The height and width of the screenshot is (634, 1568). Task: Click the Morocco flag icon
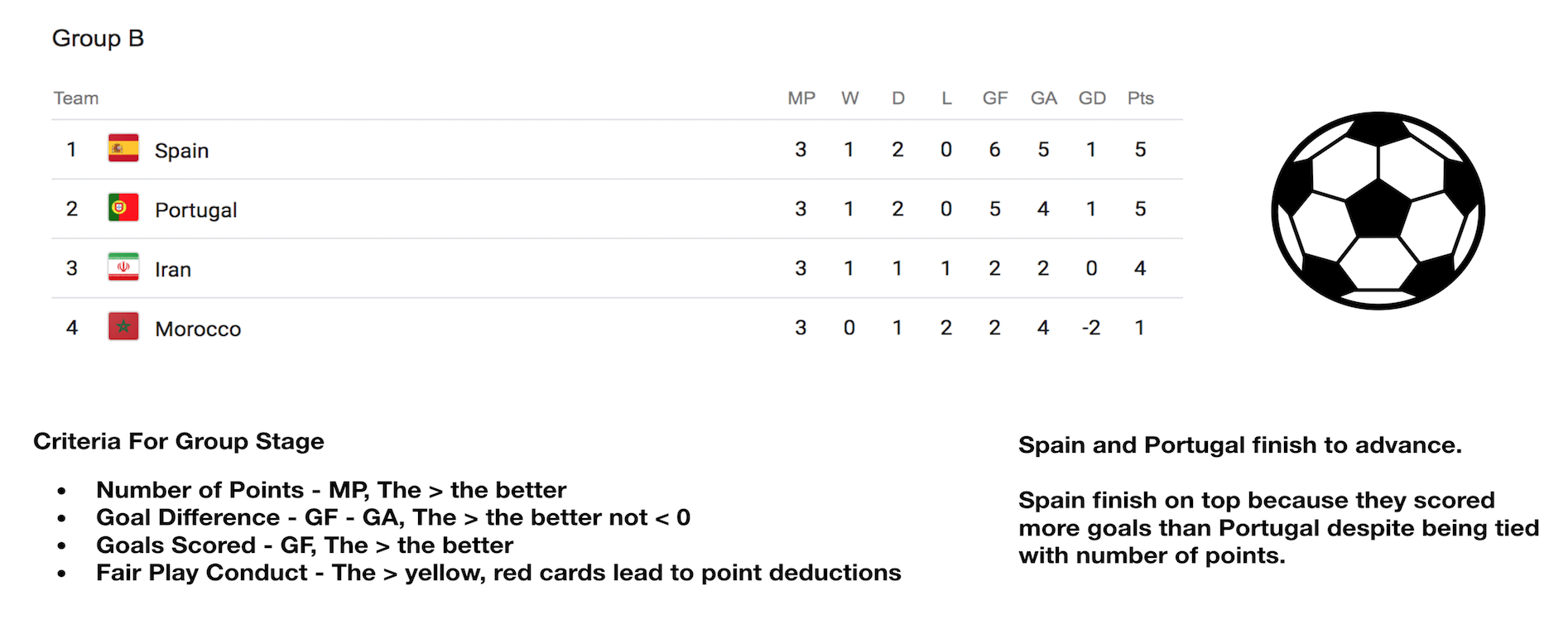[123, 327]
